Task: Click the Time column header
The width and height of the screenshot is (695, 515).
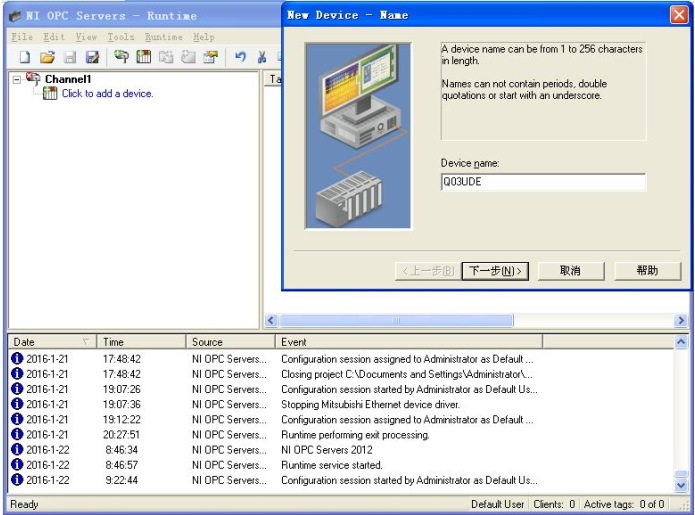Action: pos(141,342)
